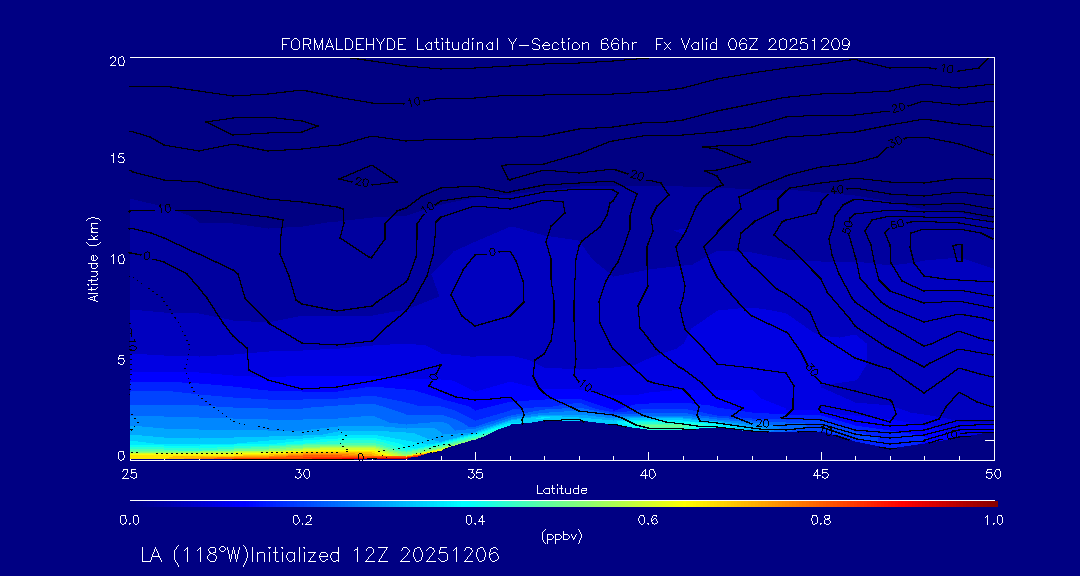Click latitude axis tick label 50
The width and height of the screenshot is (1080, 576).
(x=994, y=474)
